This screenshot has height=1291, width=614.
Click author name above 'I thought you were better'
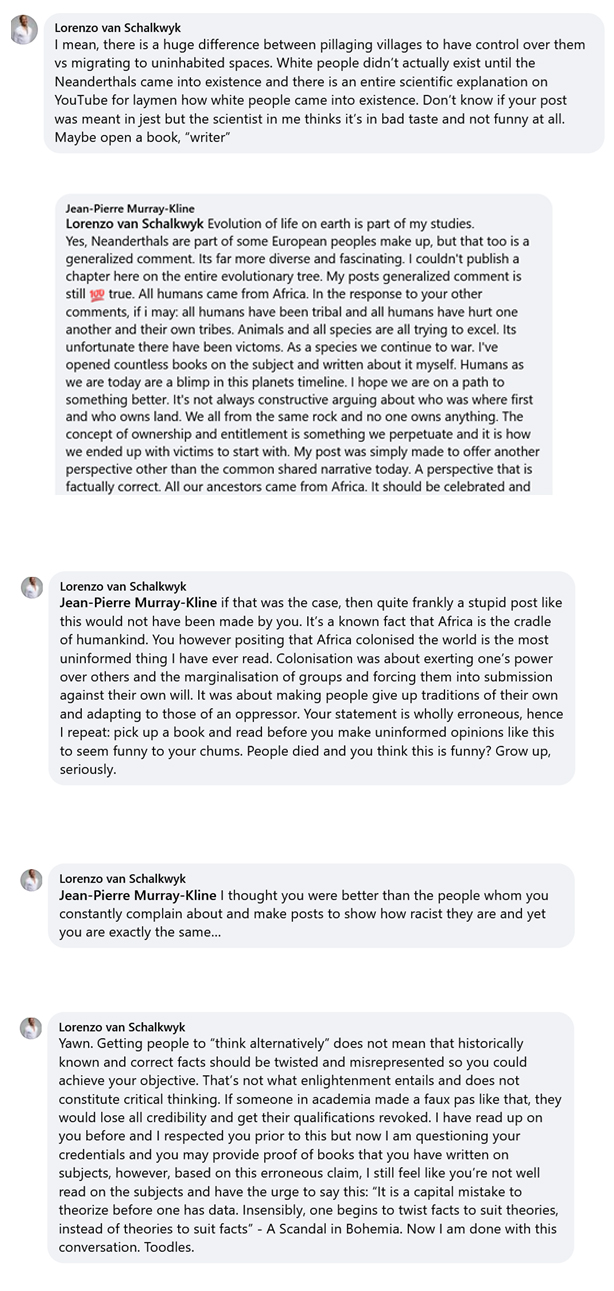122,878
